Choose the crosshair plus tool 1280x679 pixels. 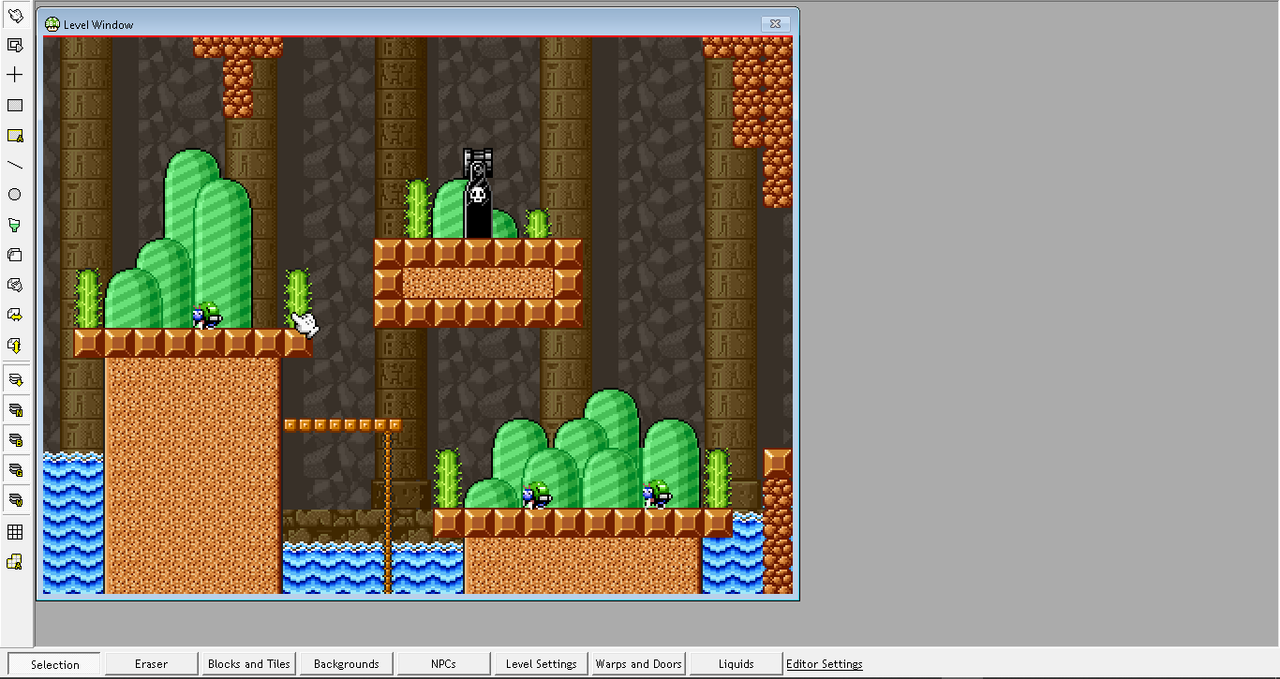(15, 75)
